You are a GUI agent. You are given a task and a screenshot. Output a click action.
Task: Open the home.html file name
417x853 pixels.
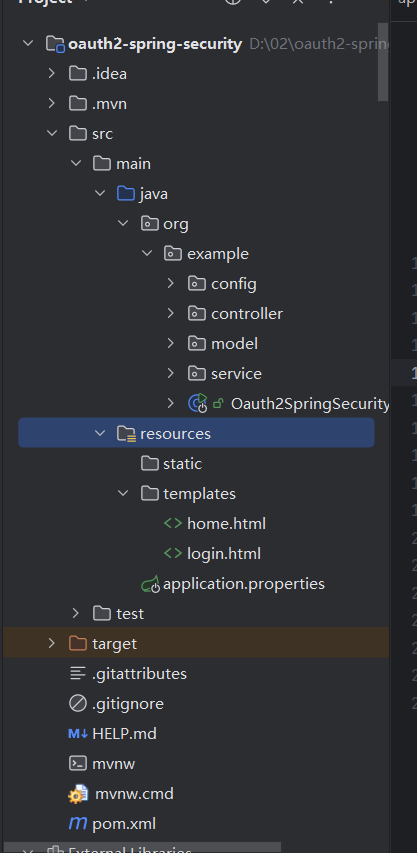pos(226,523)
